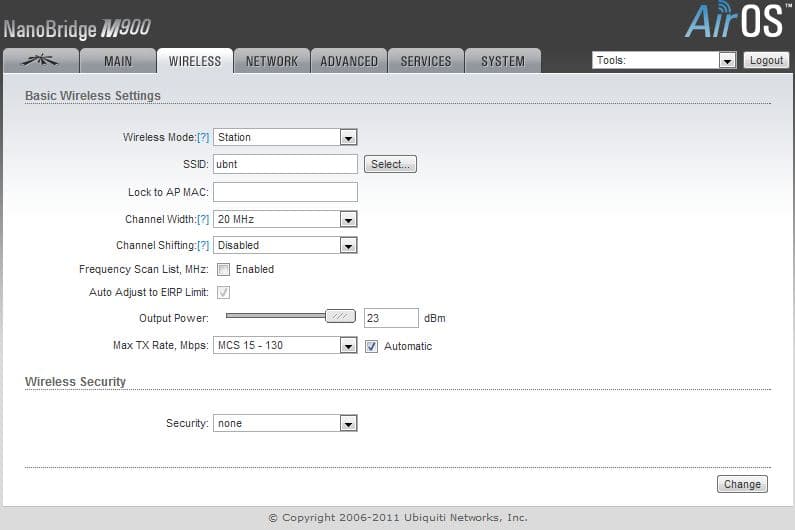Click the Ubiquiti Networks copyright text
Screen dimensions: 795x530
pyautogui.click(x=398, y=518)
